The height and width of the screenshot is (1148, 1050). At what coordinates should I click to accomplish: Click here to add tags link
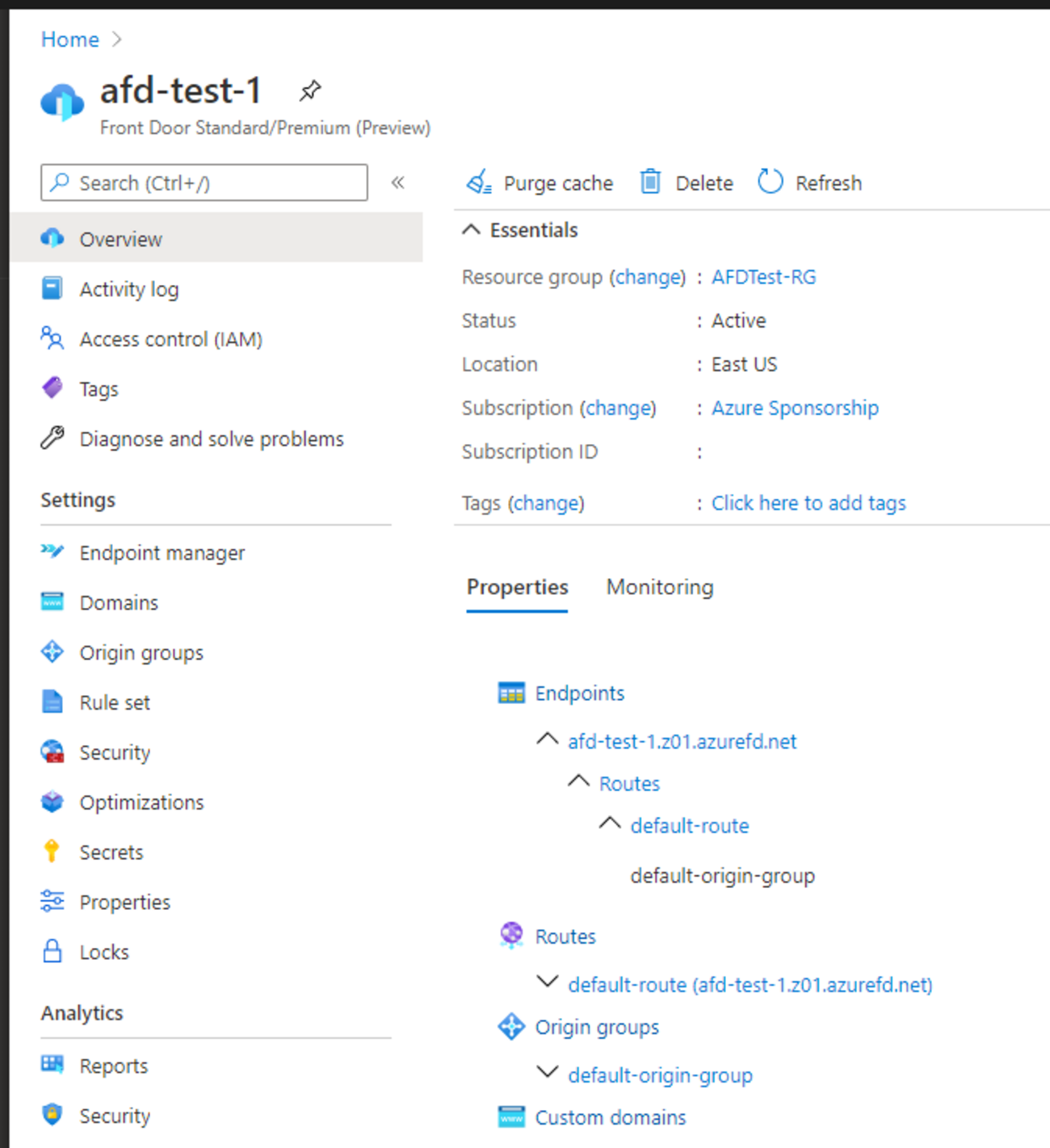coord(808,503)
